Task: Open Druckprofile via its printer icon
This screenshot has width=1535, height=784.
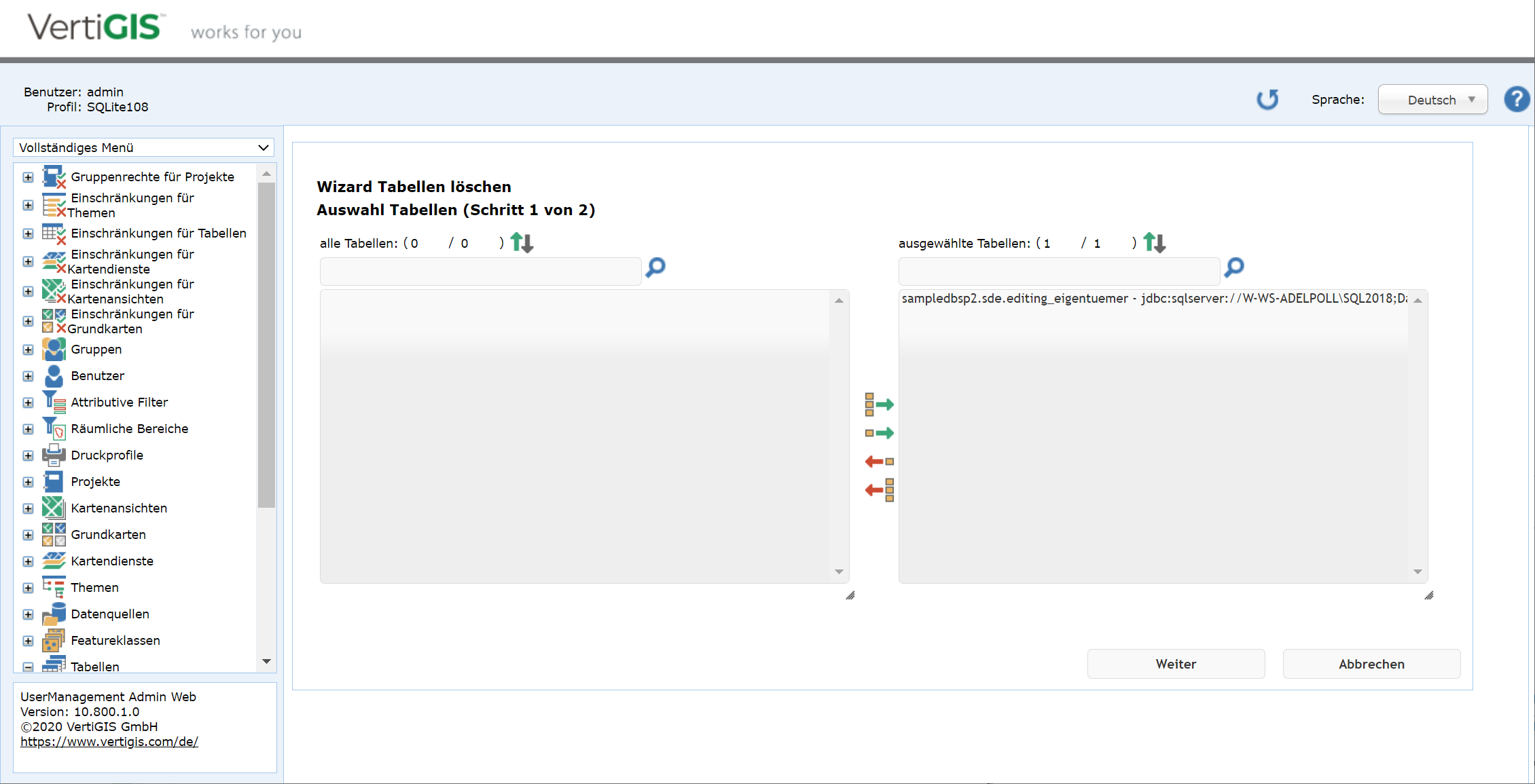Action: pos(54,455)
